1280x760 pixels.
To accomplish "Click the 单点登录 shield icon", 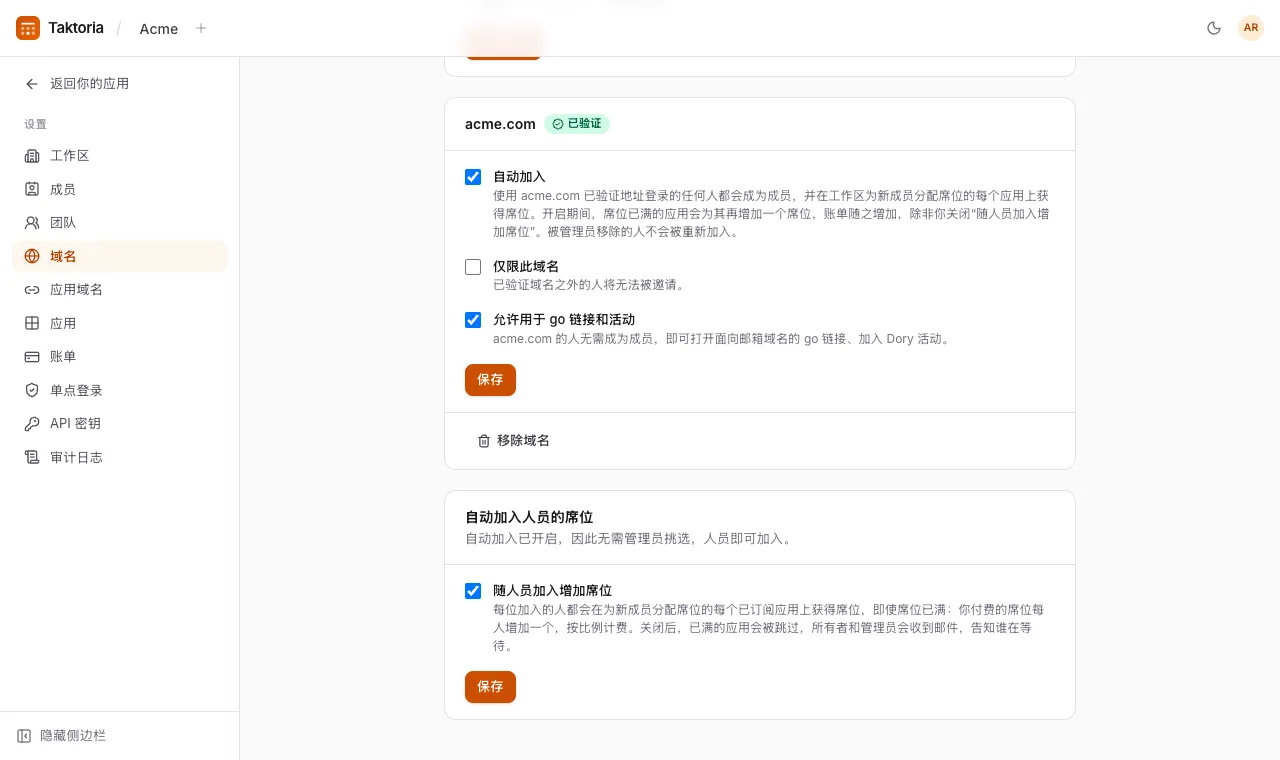I will (x=32, y=390).
